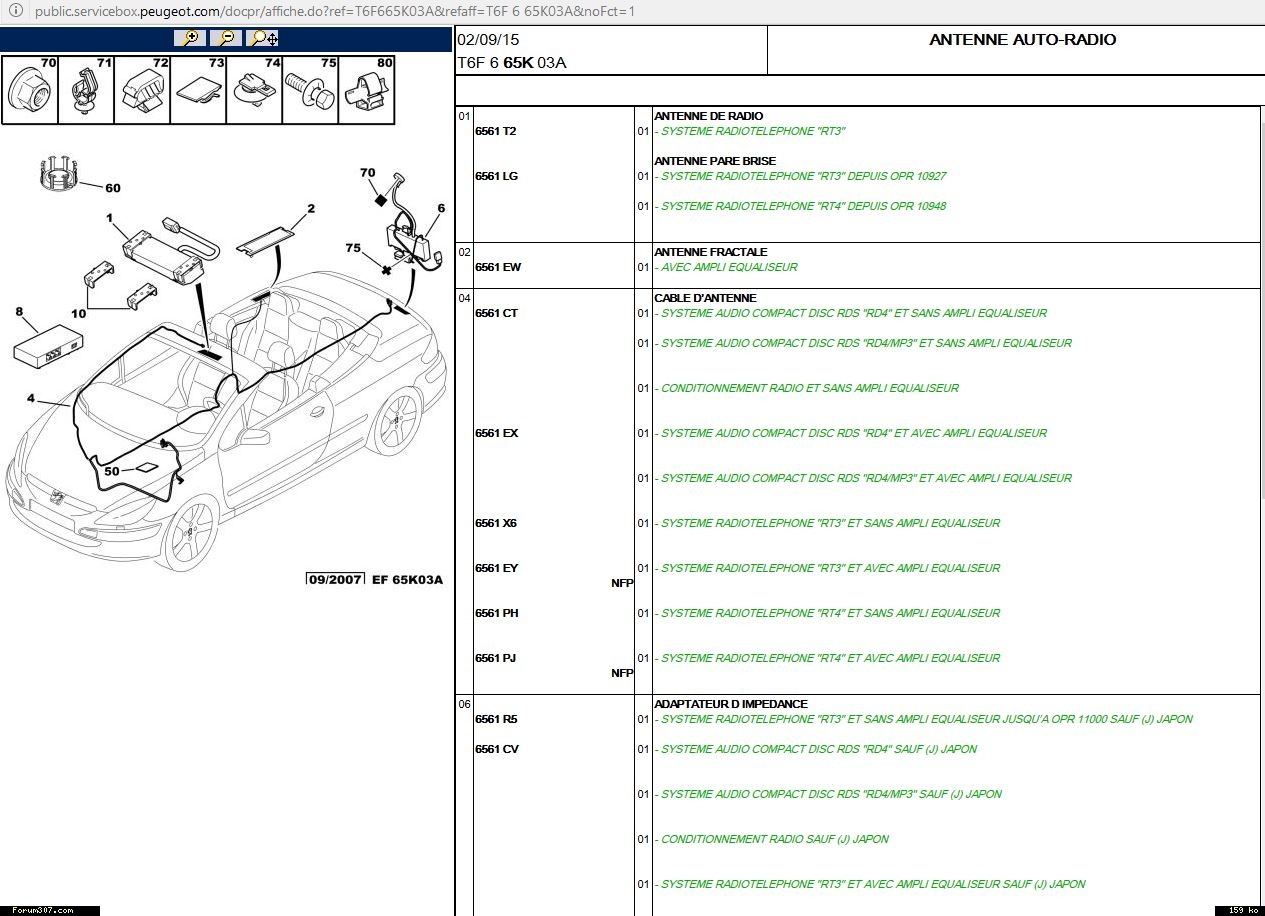
Task: Click part number 6561 EW
Action: pyautogui.click(x=498, y=267)
